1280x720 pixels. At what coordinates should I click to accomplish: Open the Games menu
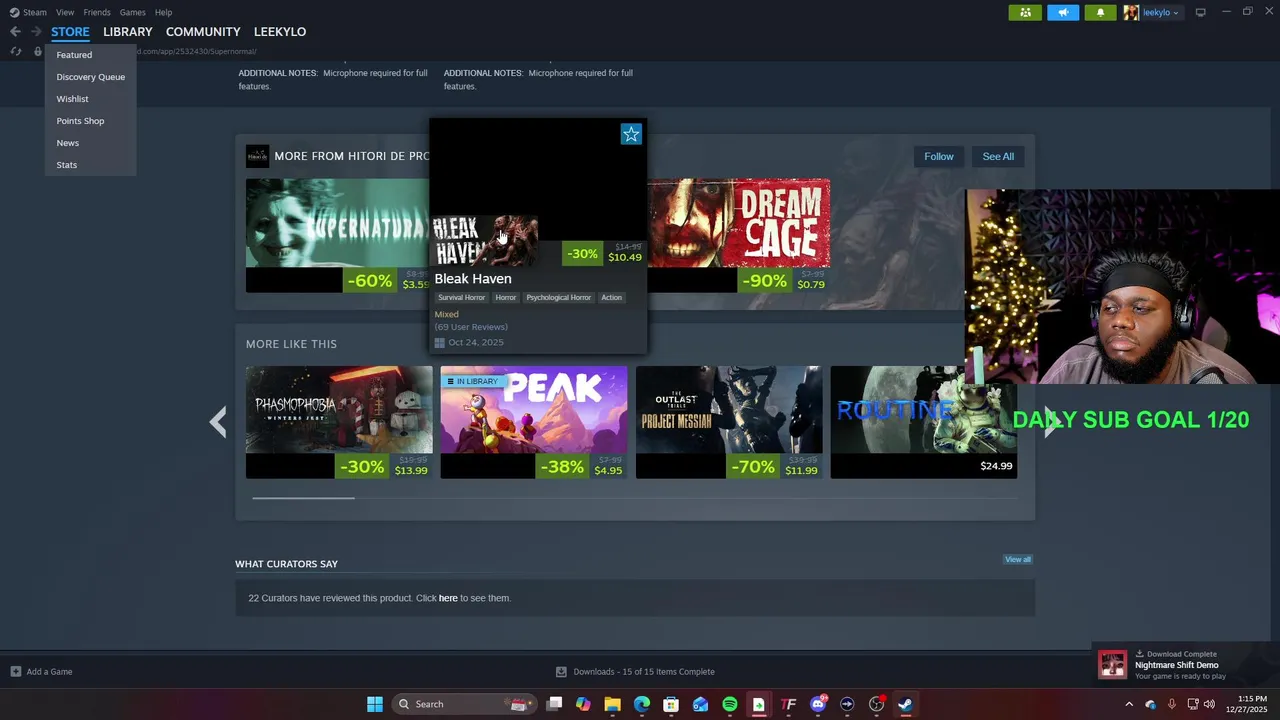132,12
